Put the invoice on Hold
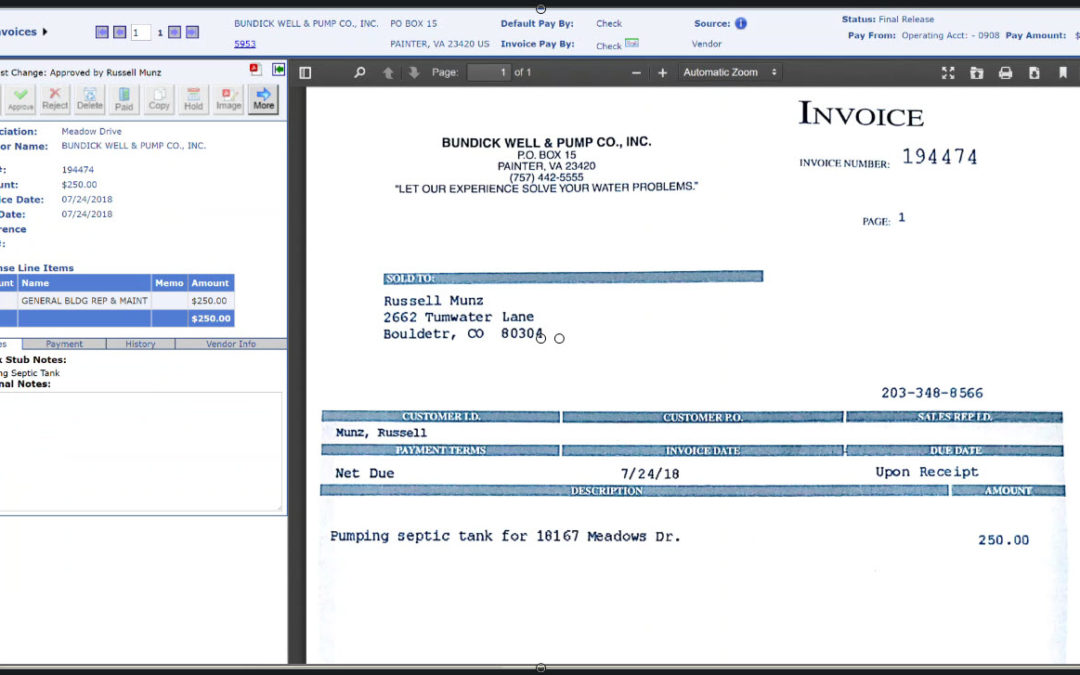The width and height of the screenshot is (1080, 675). [193, 99]
